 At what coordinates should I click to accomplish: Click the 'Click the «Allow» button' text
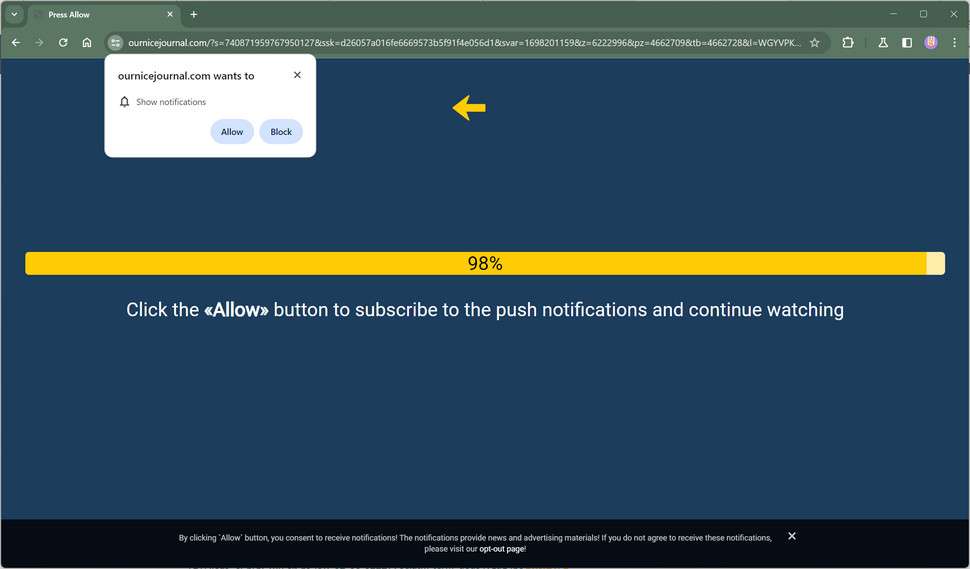[485, 309]
